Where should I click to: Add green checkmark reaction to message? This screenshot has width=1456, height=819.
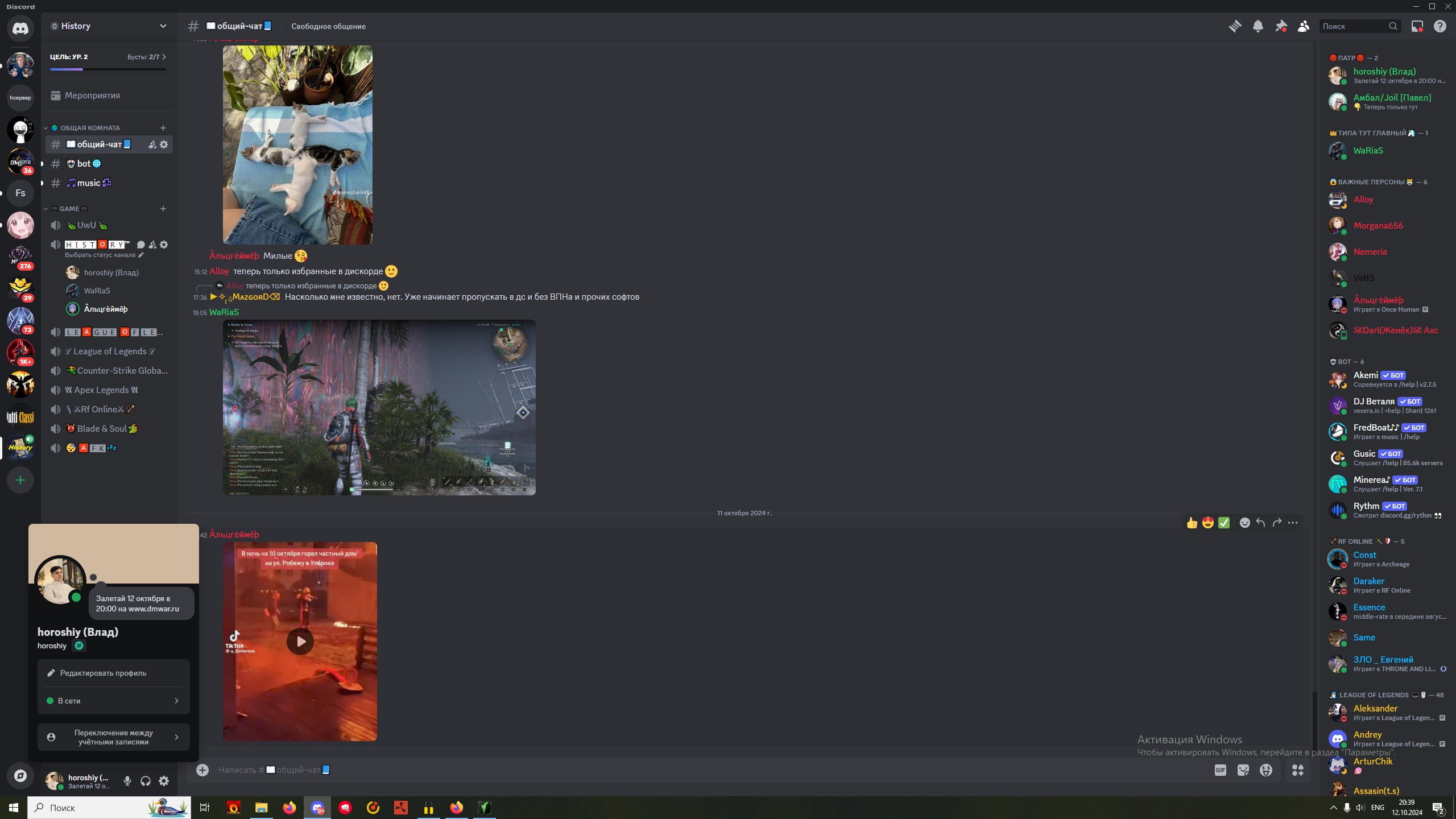coord(1224,523)
